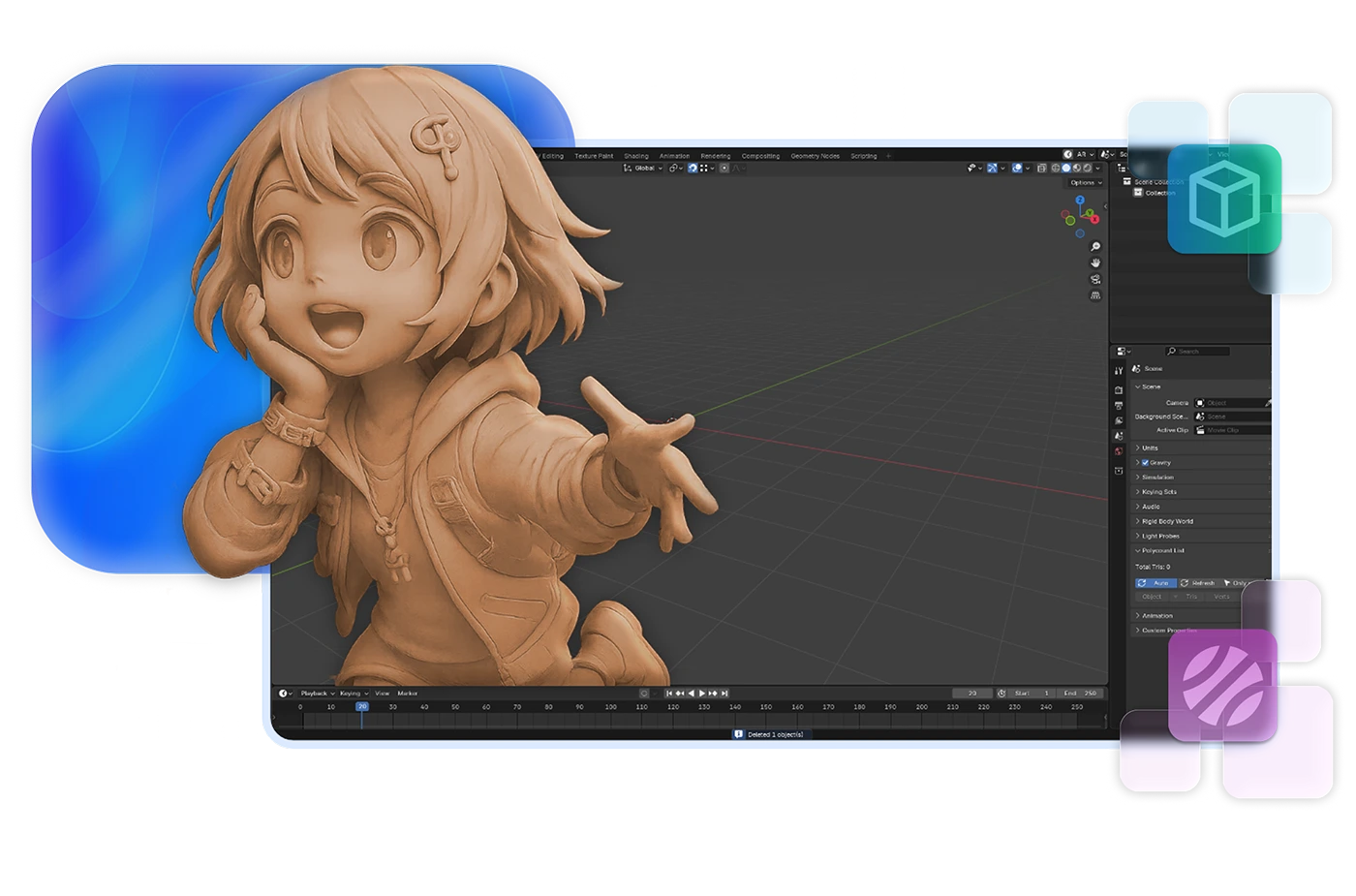Screen dimensions: 1356x896
Task: Open the Output properties printer icon
Action: click(x=1119, y=406)
